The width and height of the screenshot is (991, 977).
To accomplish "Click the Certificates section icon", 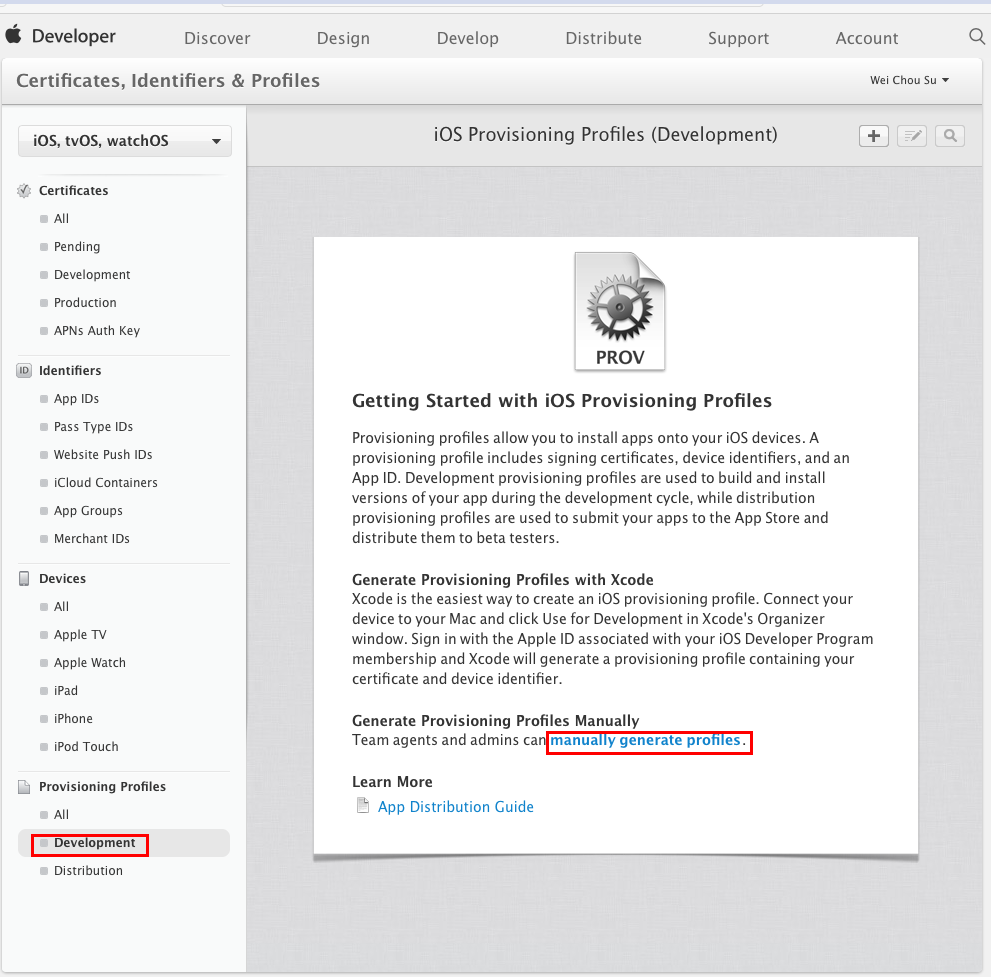I will (x=24, y=191).
